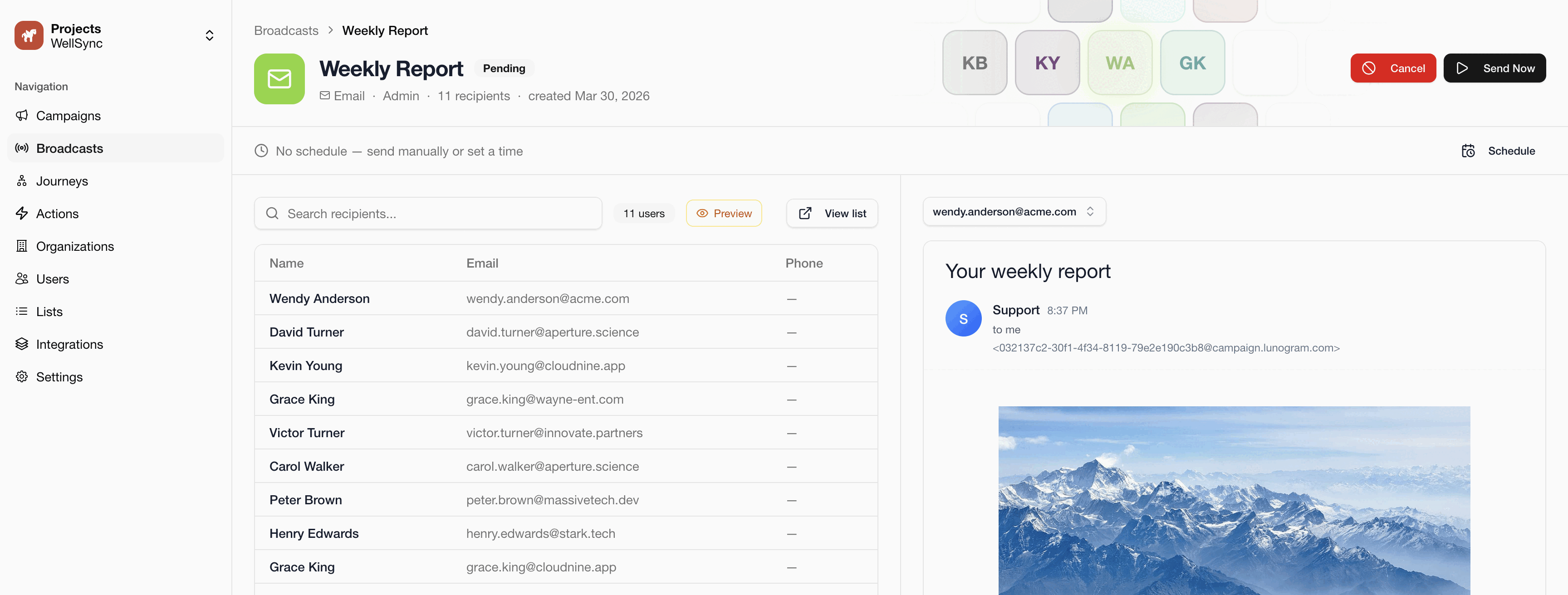
Task: Click the campaign.lunogram.com message ID text
Action: [x=1166, y=347]
